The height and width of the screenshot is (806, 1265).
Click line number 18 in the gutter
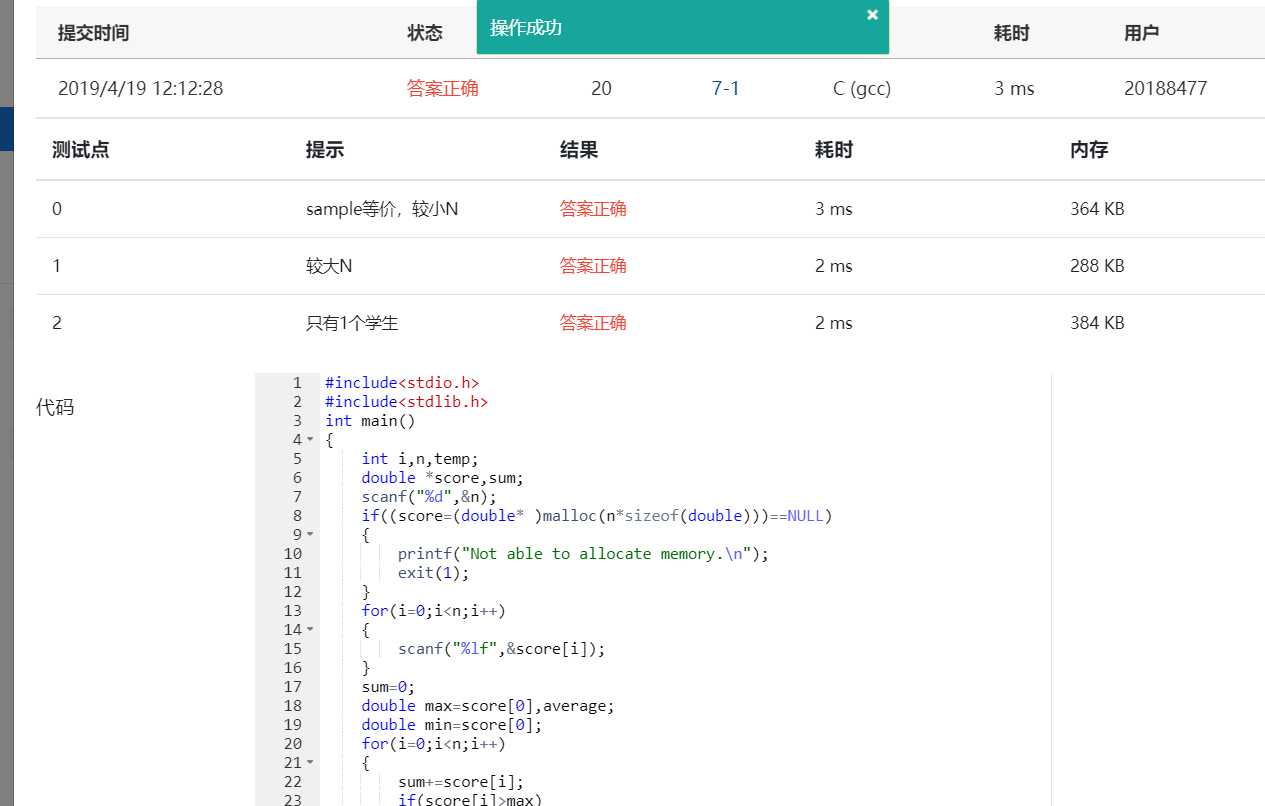click(292, 706)
